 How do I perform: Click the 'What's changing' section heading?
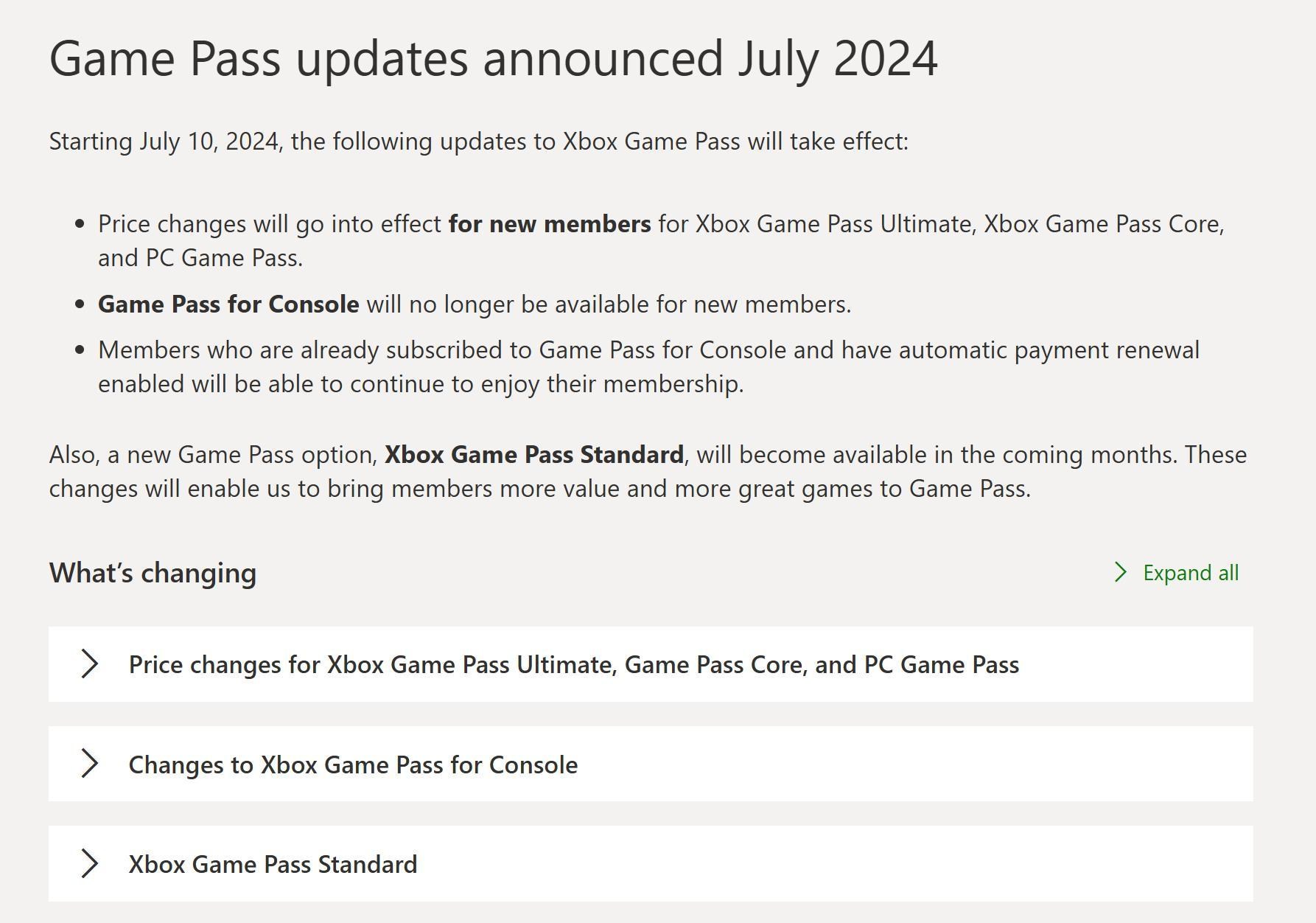pyautogui.click(x=153, y=573)
